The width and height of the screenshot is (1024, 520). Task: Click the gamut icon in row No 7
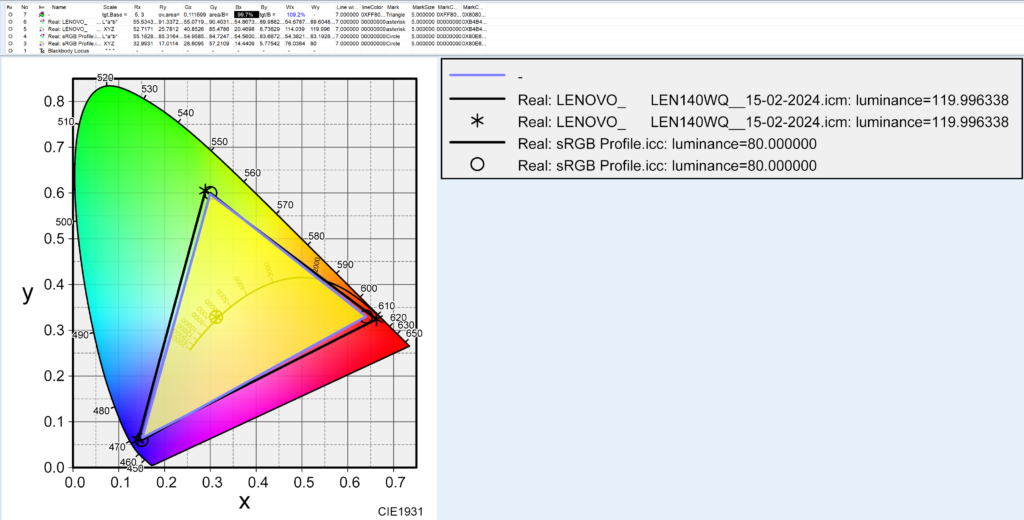point(41,14)
